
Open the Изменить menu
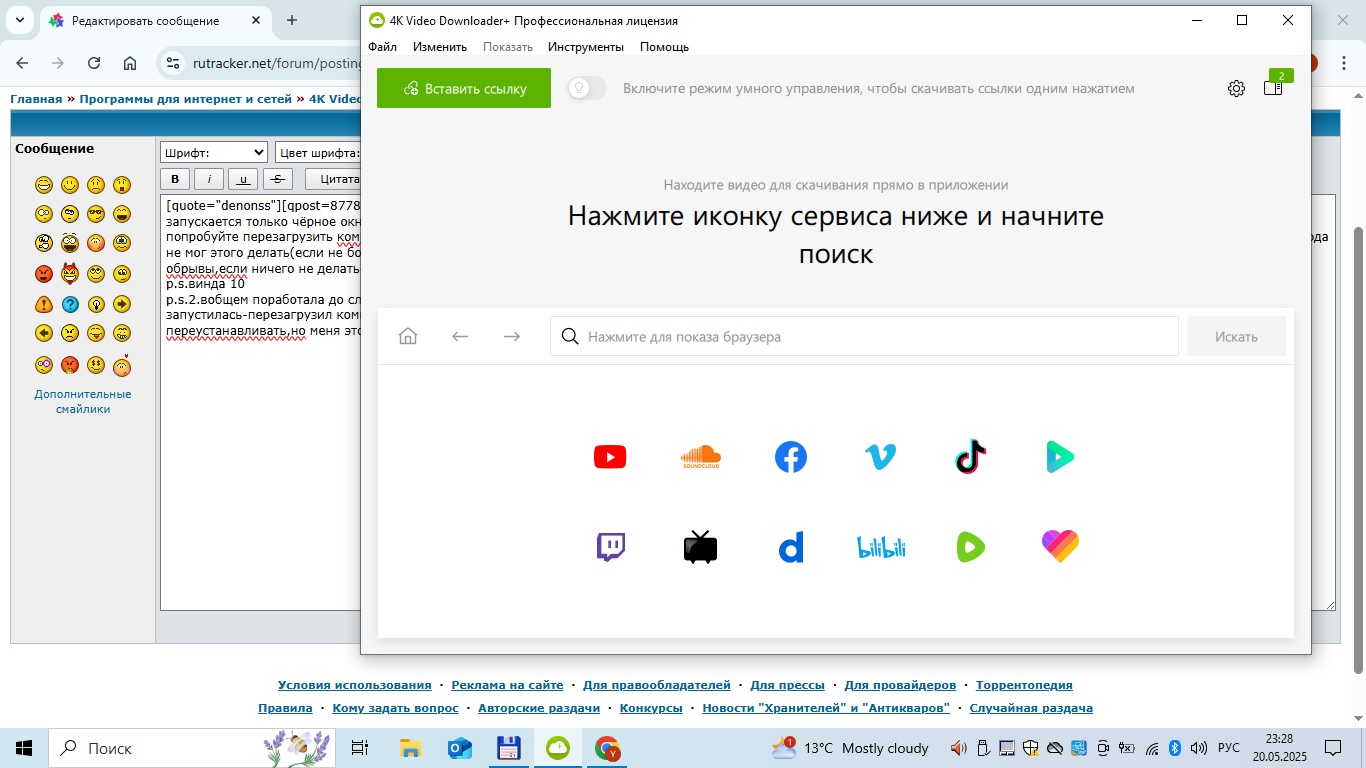pyautogui.click(x=440, y=47)
